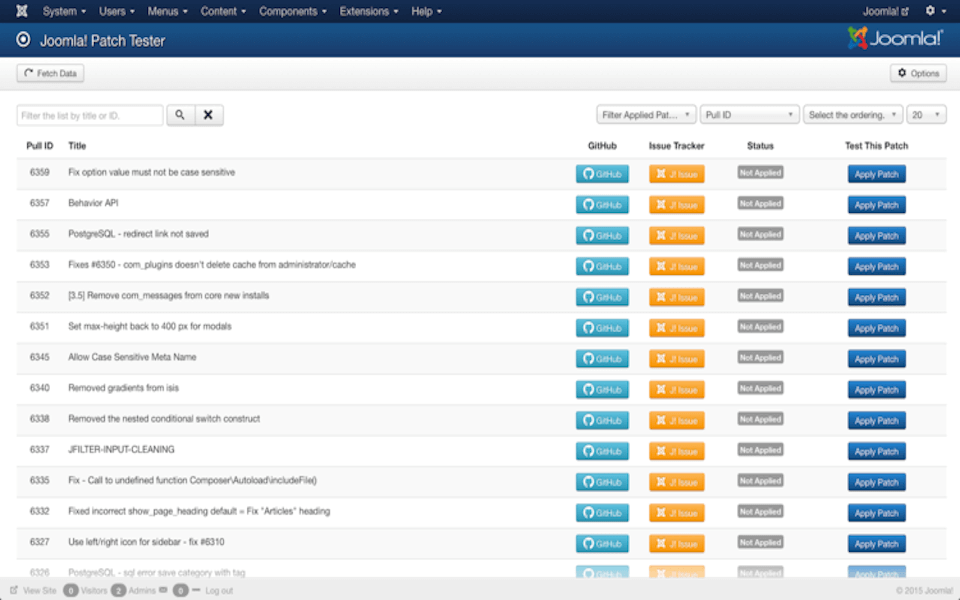The height and width of the screenshot is (600, 960).
Task: Open J! Issue for Behavior API
Action: 677,204
